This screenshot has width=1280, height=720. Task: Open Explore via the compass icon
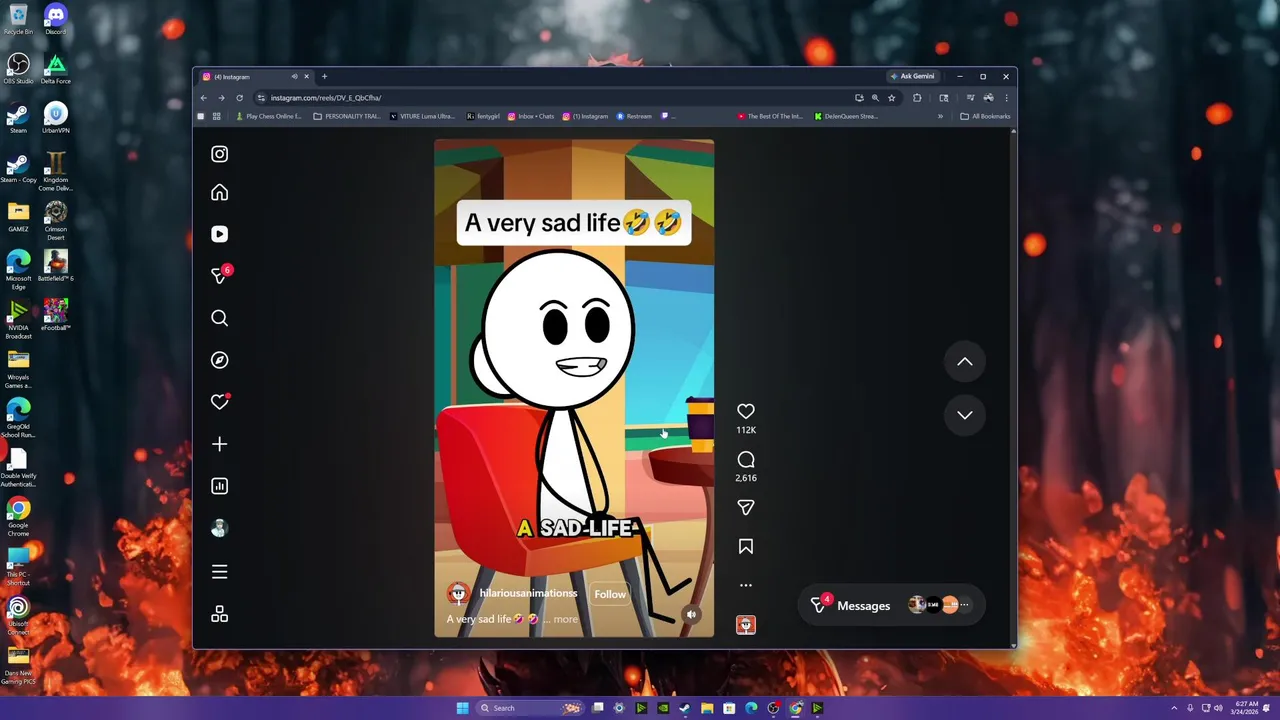click(219, 360)
